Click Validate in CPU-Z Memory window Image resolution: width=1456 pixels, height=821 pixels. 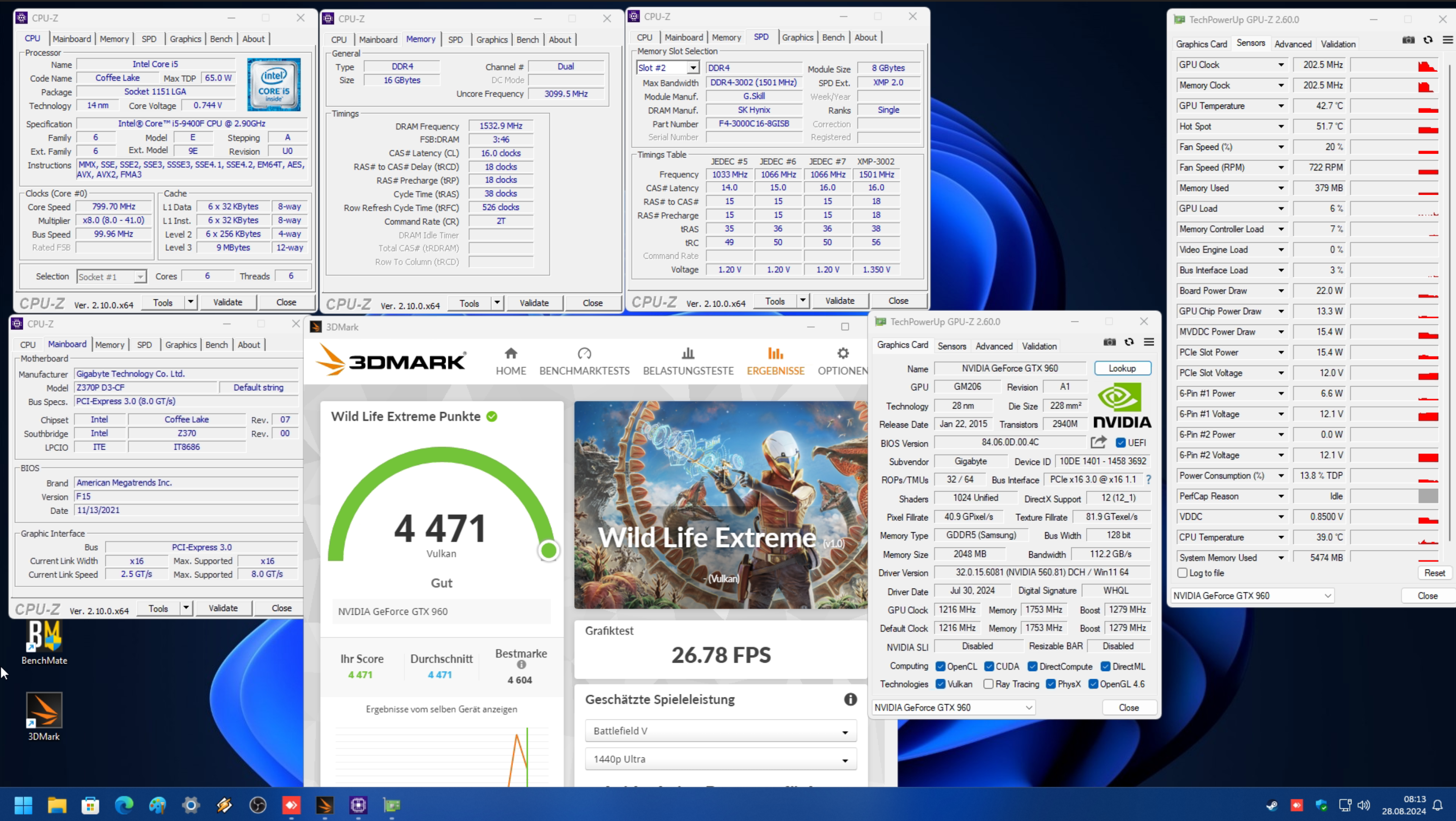coord(534,303)
